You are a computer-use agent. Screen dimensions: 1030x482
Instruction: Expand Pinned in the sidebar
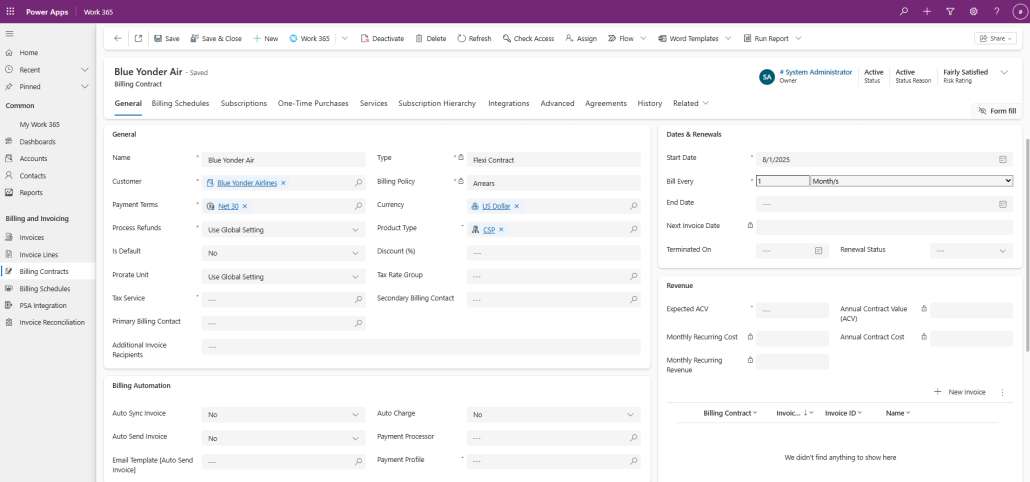click(x=84, y=87)
